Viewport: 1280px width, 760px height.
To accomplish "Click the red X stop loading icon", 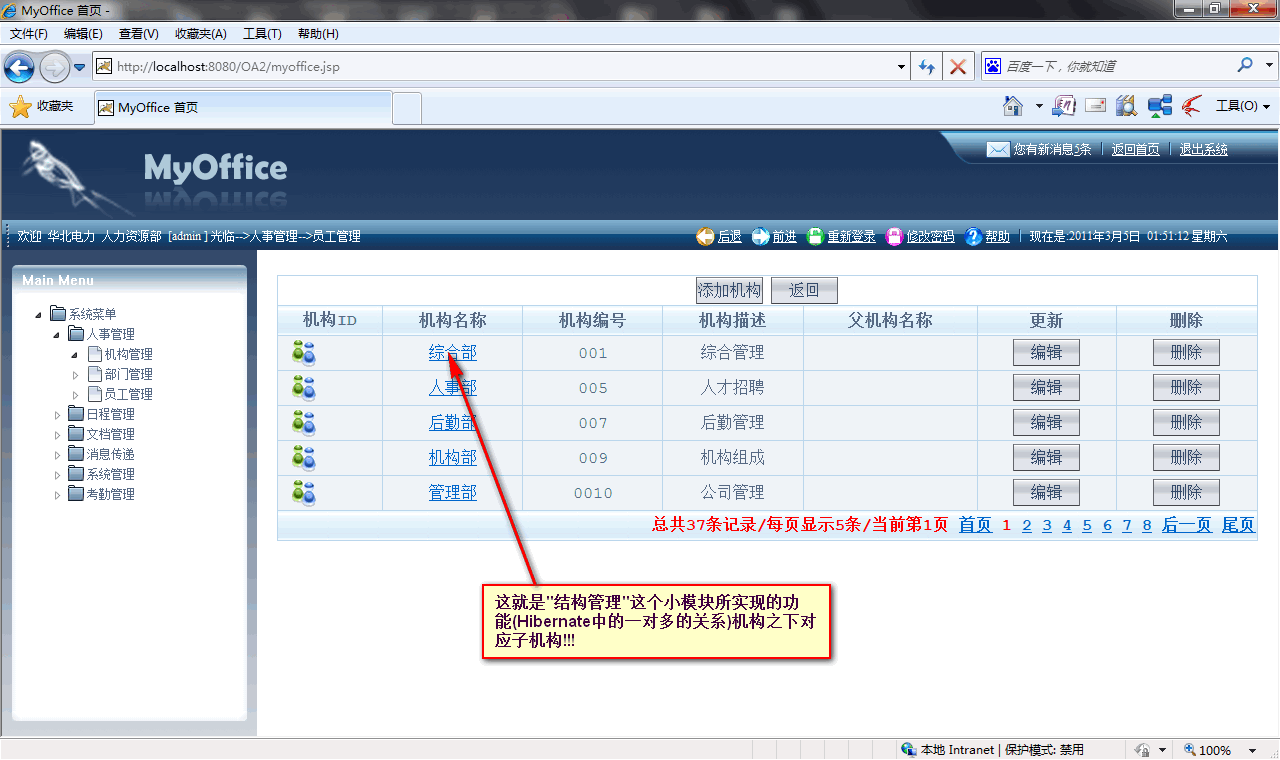I will coord(958,67).
